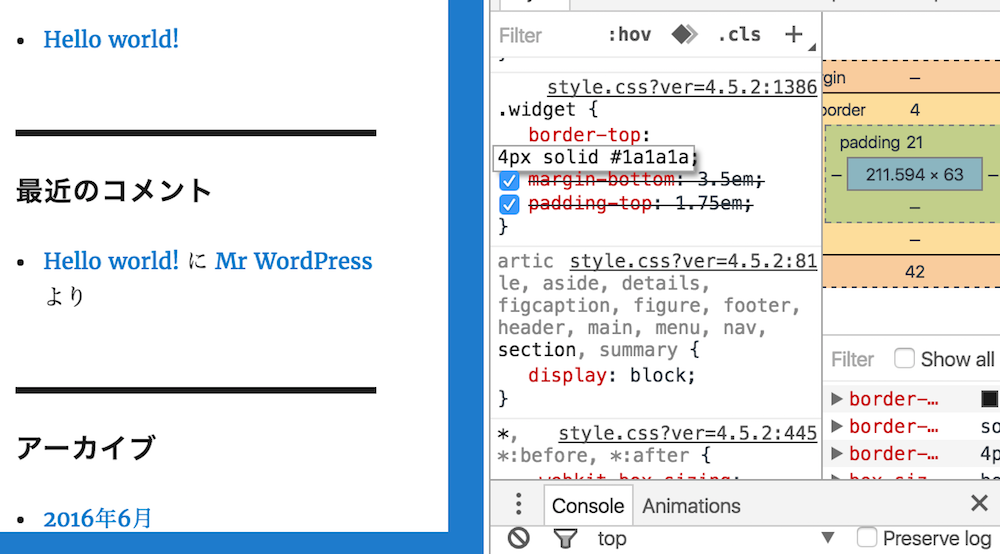Expand the first border- computed property
Image resolution: width=1000 pixels, height=554 pixels.
[x=837, y=399]
